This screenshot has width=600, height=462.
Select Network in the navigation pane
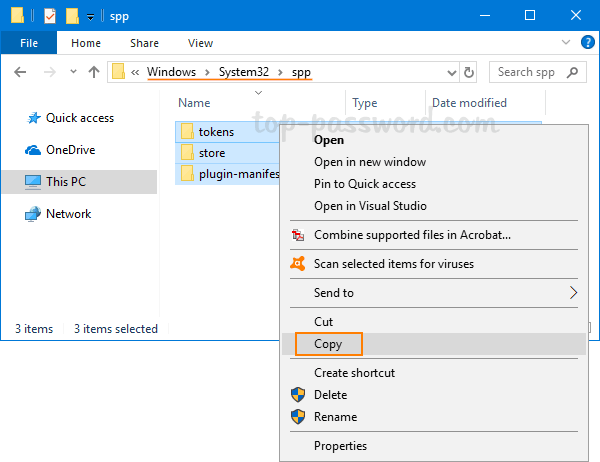68,214
